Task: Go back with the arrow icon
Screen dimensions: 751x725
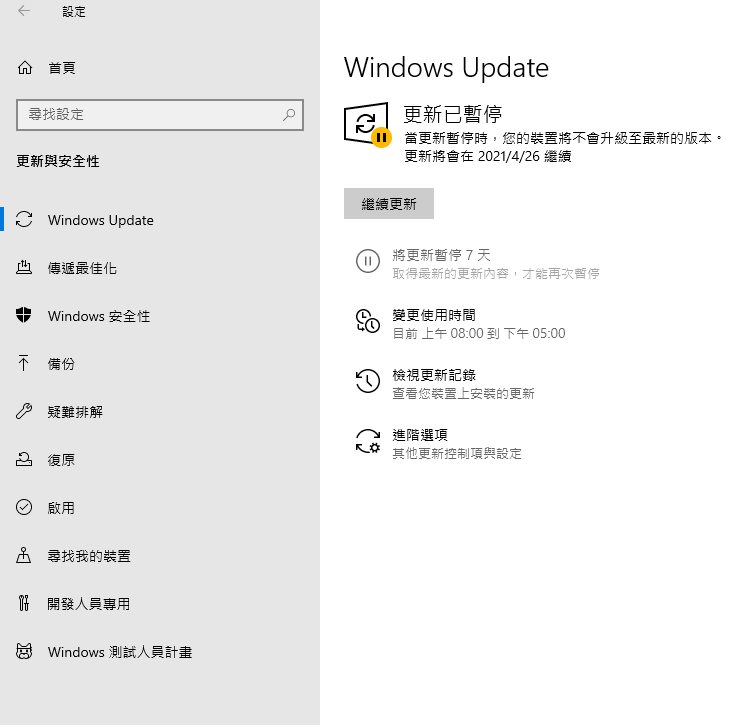Action: [24, 11]
